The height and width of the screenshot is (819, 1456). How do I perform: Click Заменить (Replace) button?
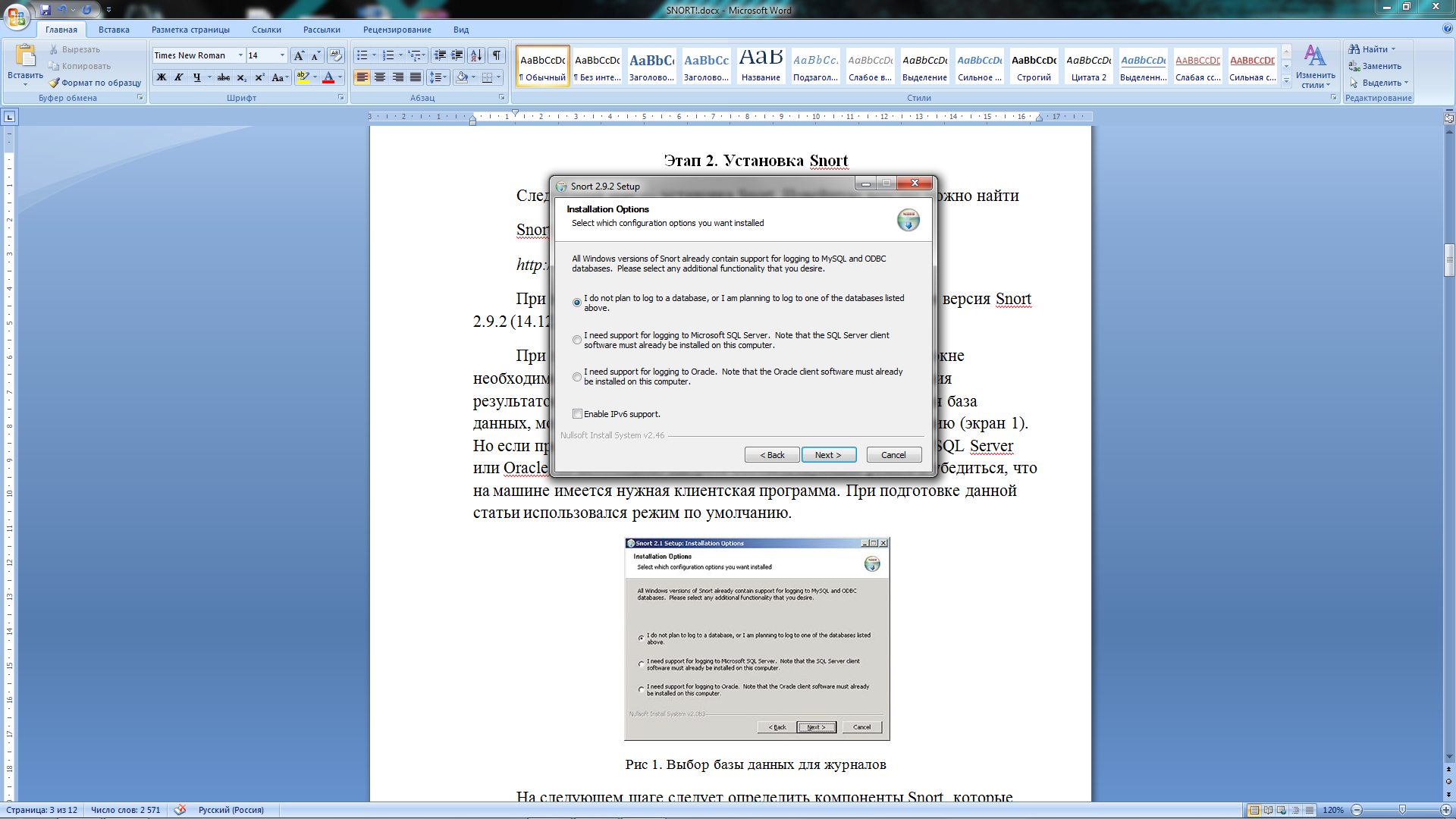1374,66
